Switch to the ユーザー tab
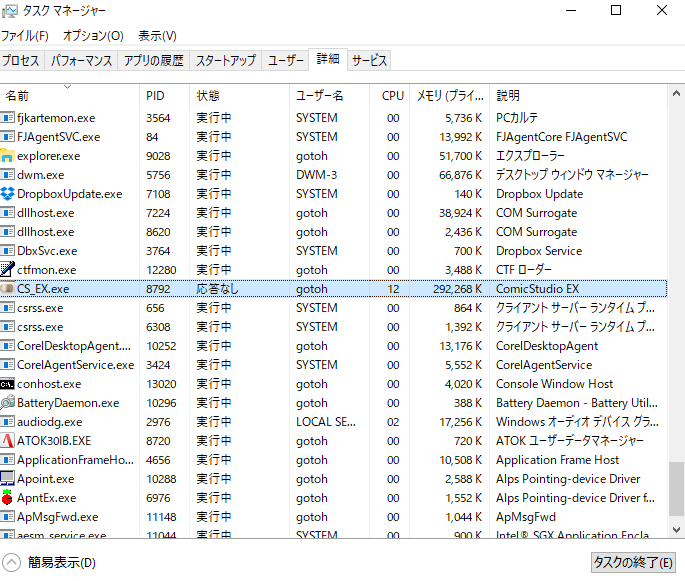Viewport: 685px width, 581px height. [285, 60]
